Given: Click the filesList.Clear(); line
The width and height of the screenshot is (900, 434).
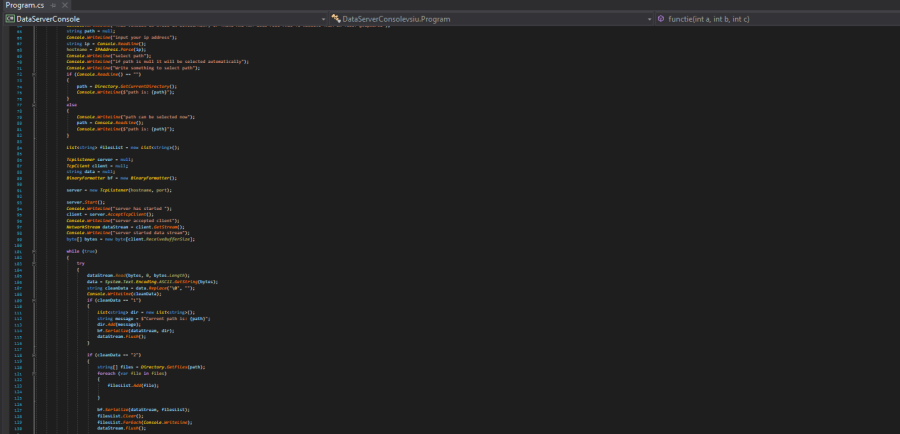Looking at the screenshot, I should point(119,416).
